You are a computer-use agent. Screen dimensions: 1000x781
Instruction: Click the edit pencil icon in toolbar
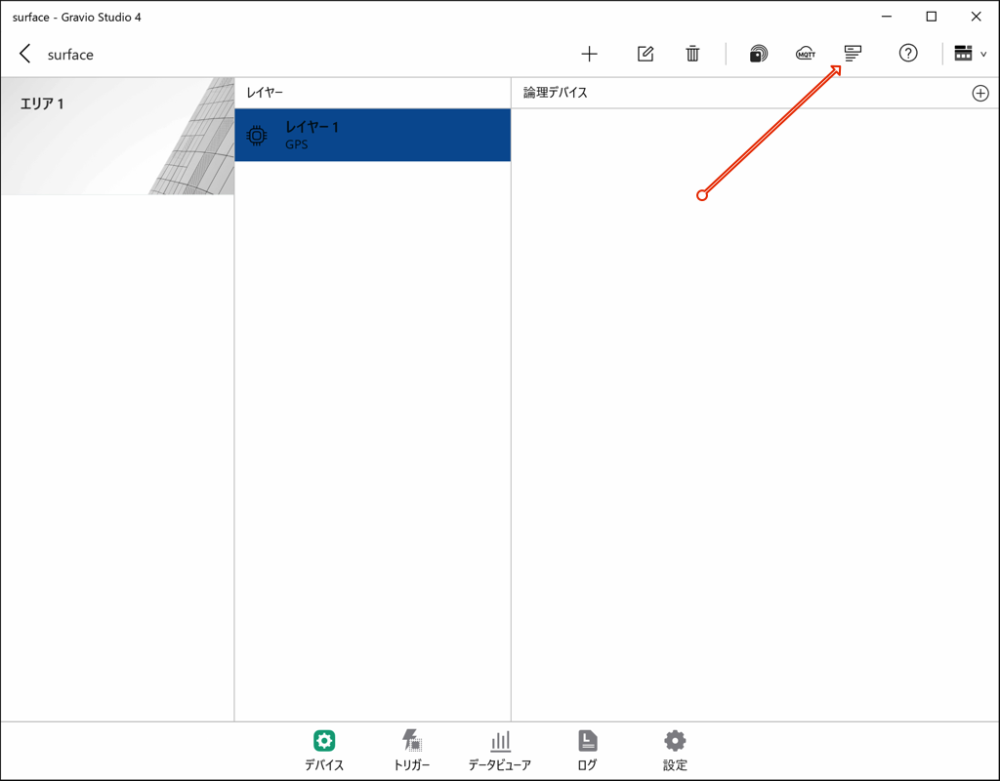pos(645,54)
